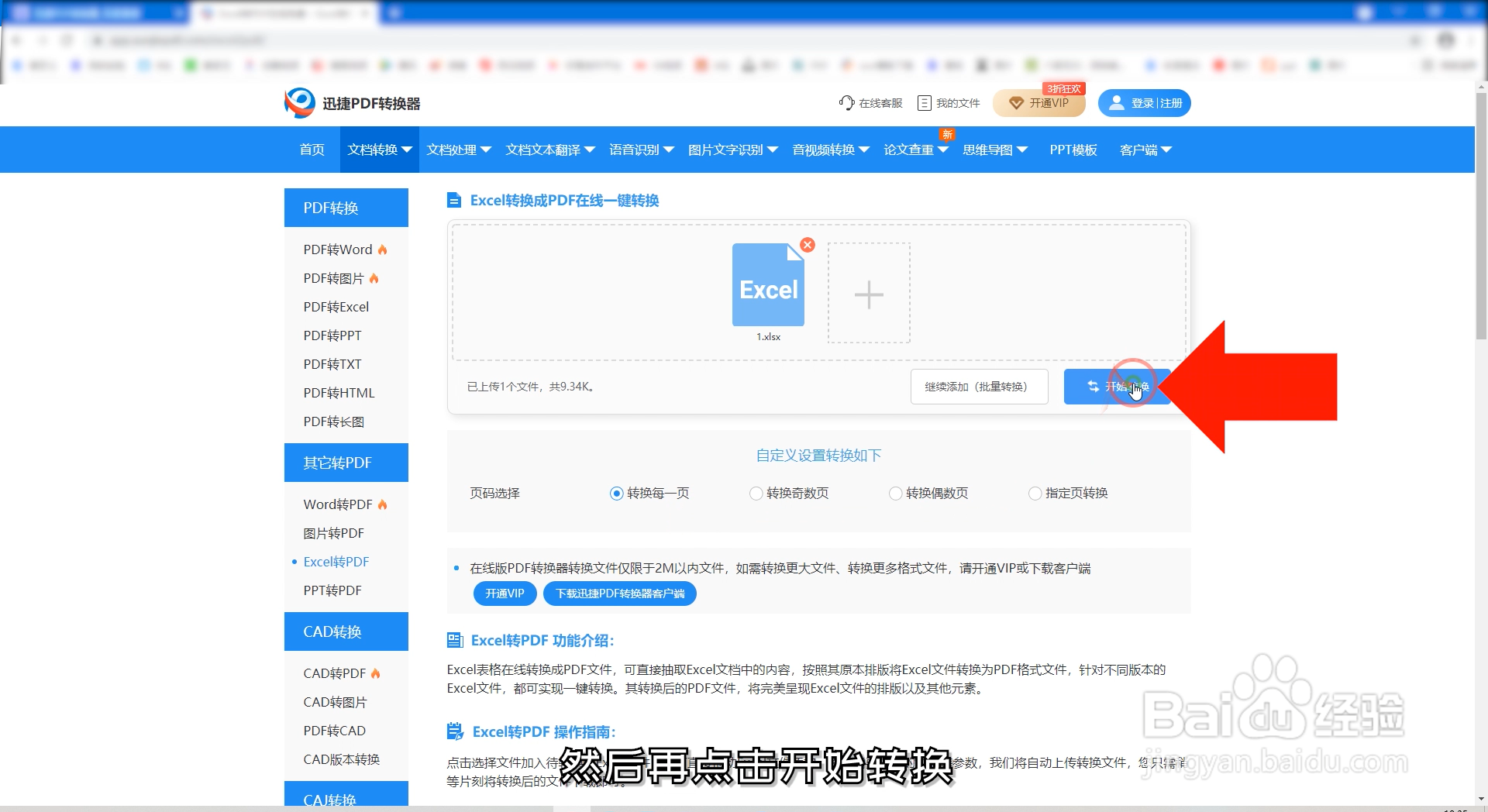Click the 开通VIP crown icon
The height and width of the screenshot is (812, 1488).
[x=1017, y=103]
